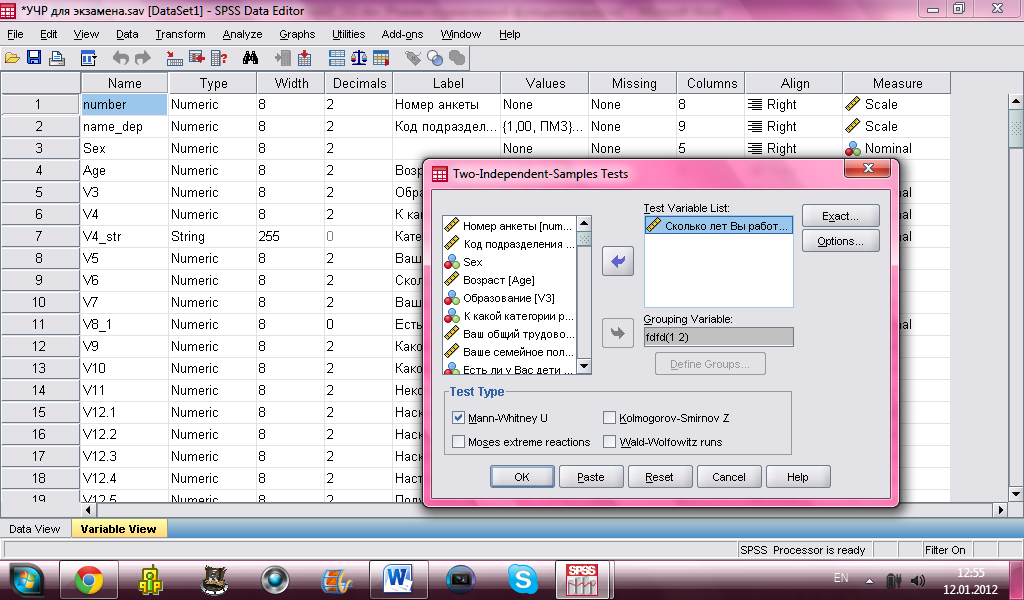Click variable list scrollbar up arrow

(x=584, y=223)
